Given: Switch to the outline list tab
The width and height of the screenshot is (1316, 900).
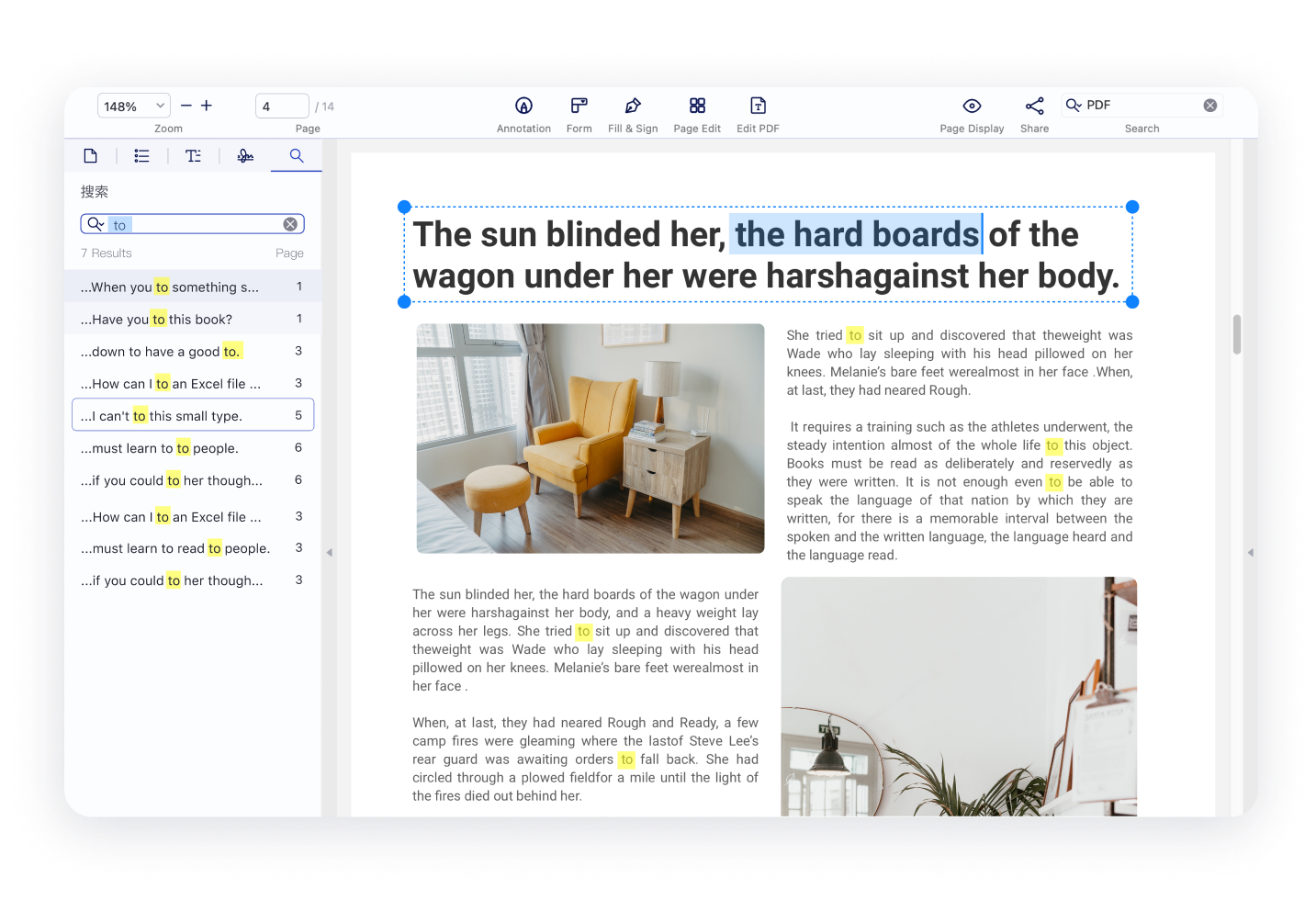Looking at the screenshot, I should (x=141, y=156).
